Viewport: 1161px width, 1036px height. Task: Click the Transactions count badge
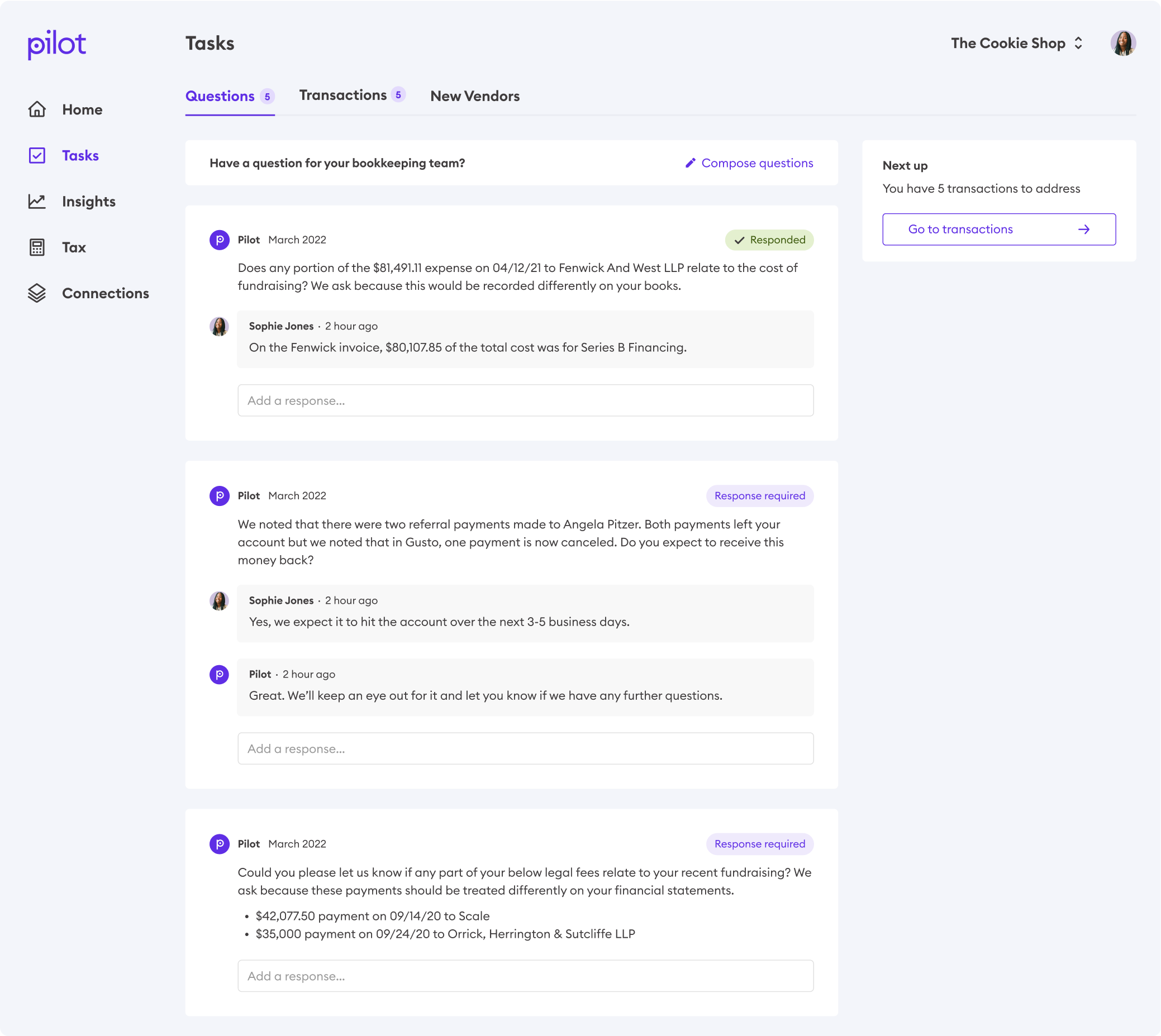[x=398, y=95]
